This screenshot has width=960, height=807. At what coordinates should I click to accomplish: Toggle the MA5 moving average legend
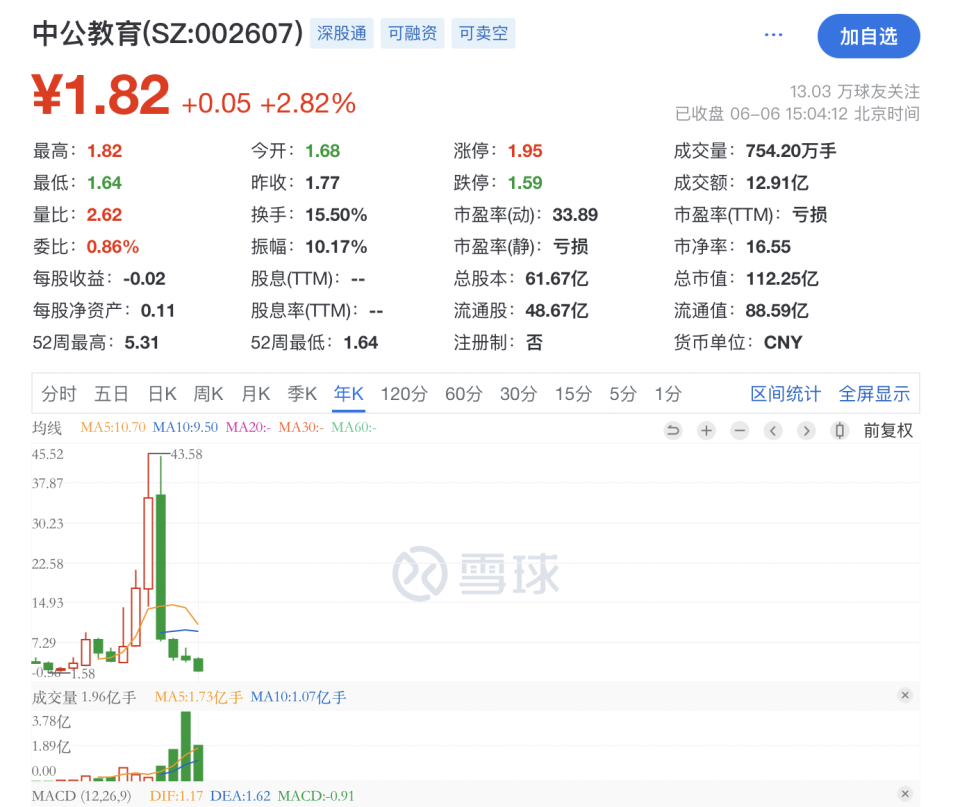point(113,428)
